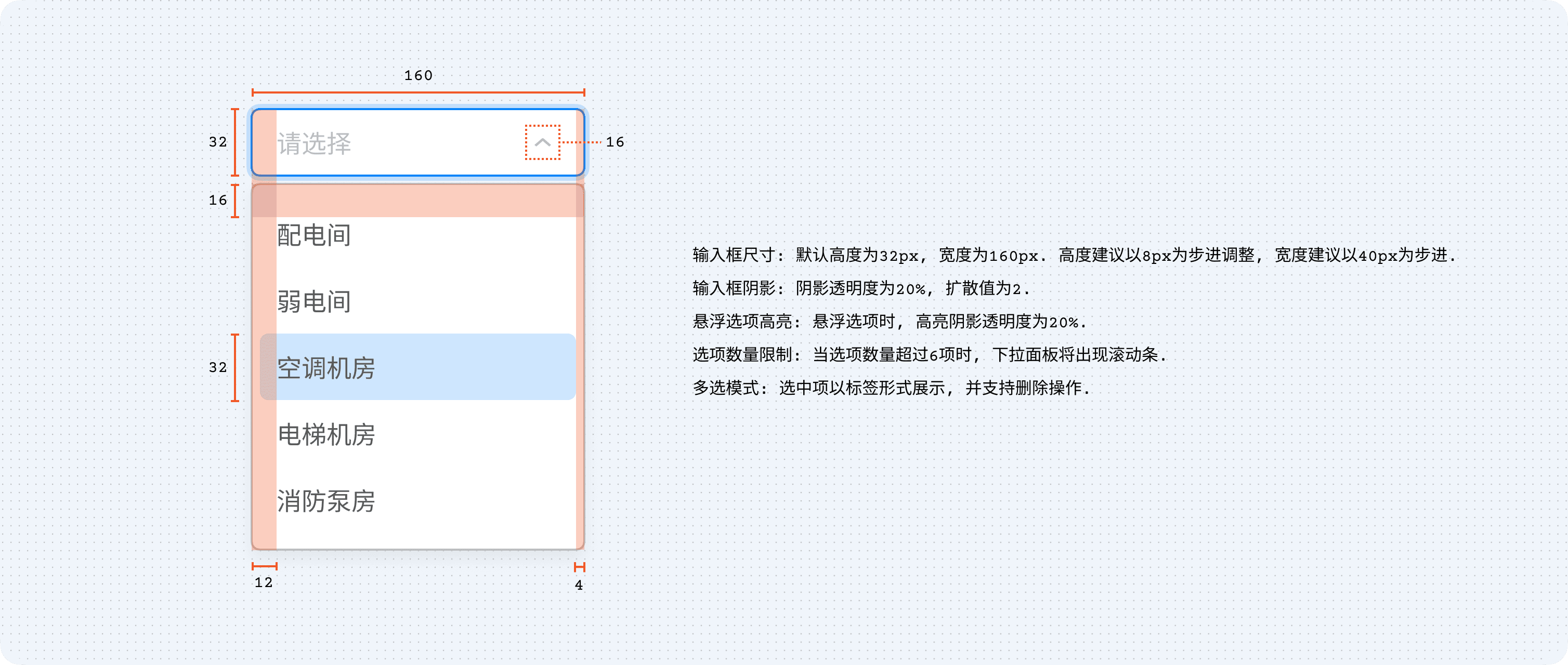Viewport: 1568px width, 665px height.
Task: Click the 输入框尺寸 description line
Action: (1074, 255)
